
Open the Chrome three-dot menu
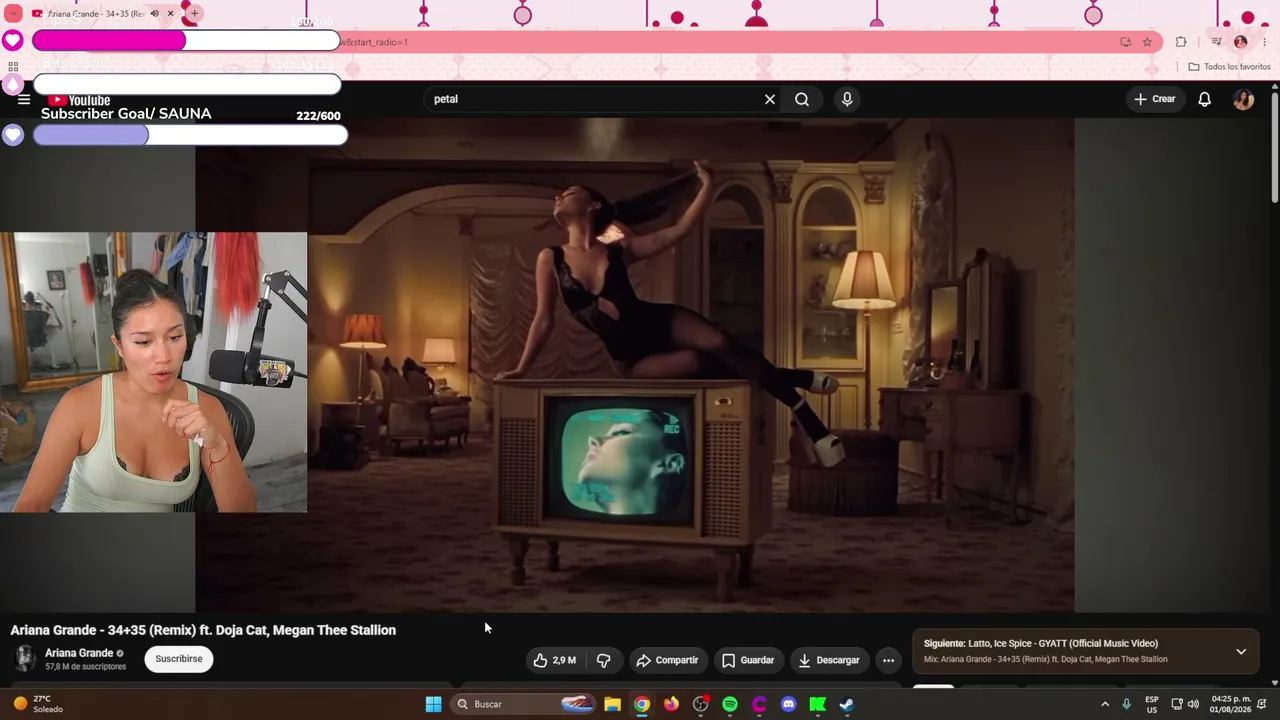[1265, 42]
